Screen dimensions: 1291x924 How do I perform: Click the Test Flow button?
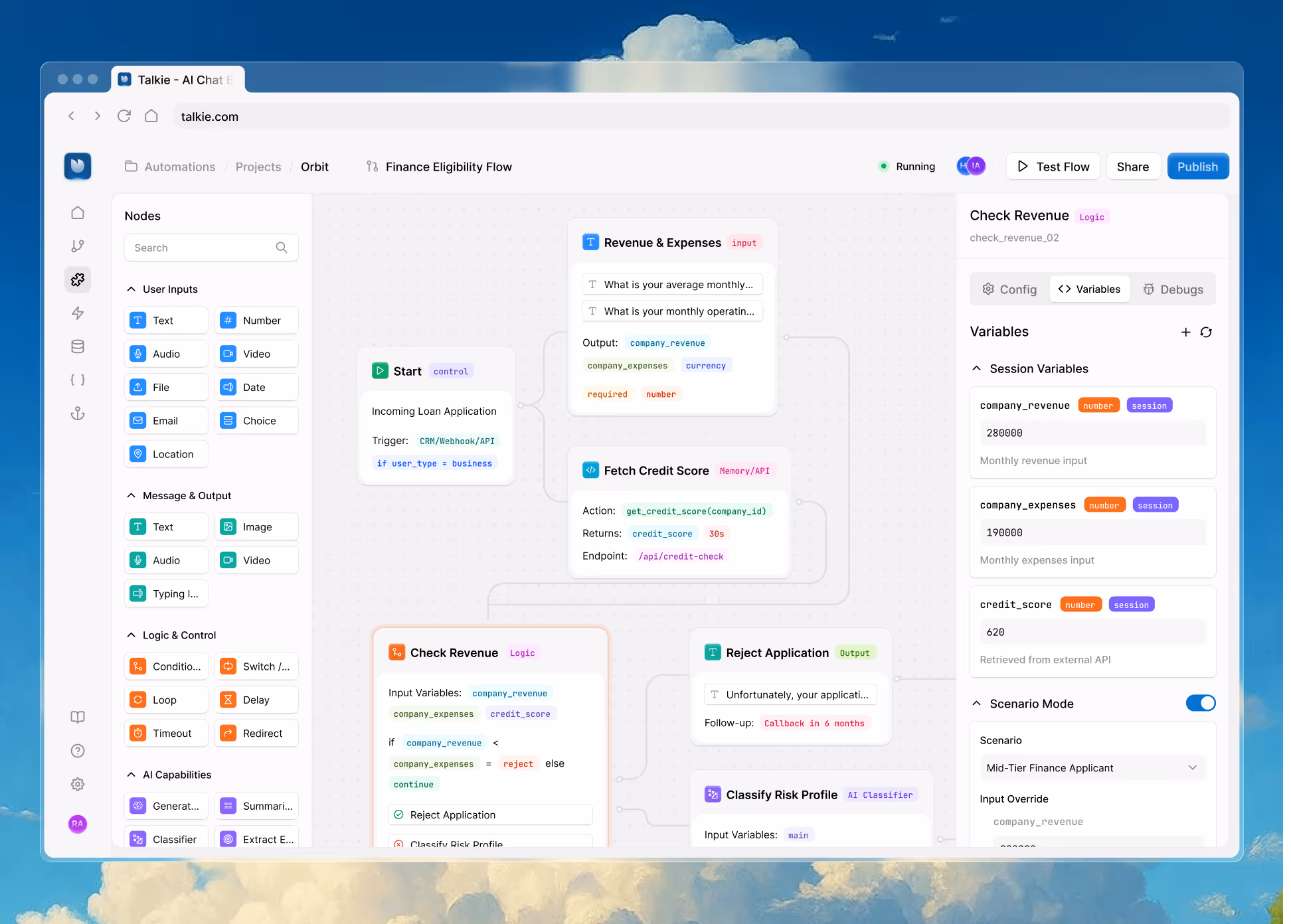click(1053, 167)
